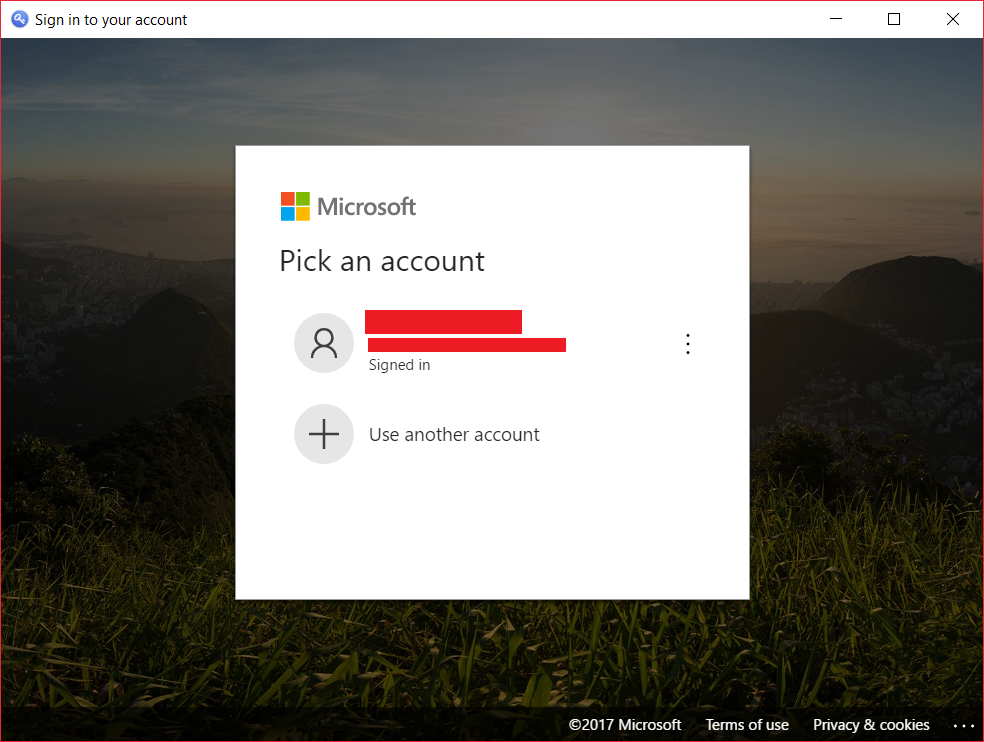Expand the footer ellipsis more options
The height and width of the screenshot is (742, 984).
click(963, 726)
